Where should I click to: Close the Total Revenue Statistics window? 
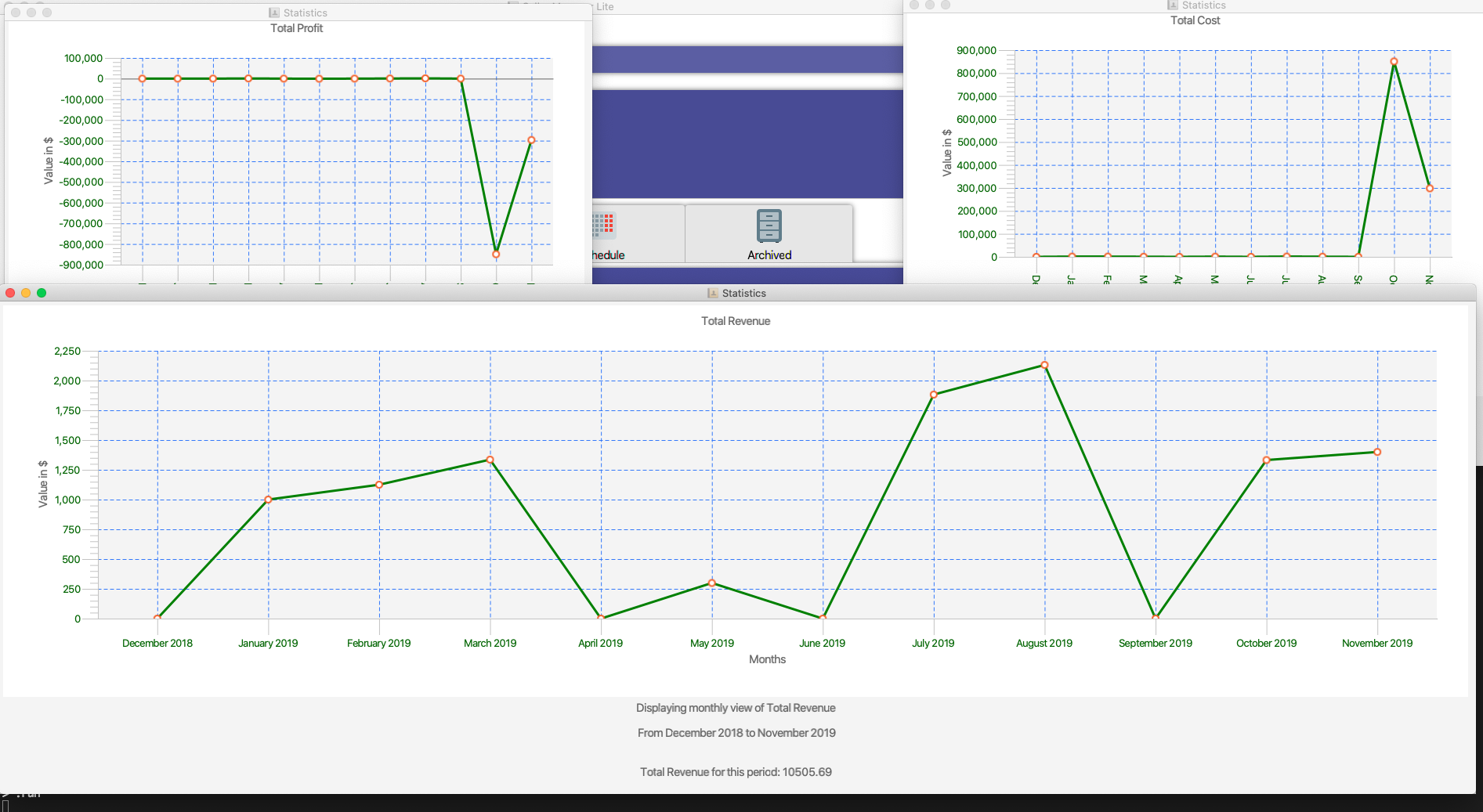tap(10, 293)
